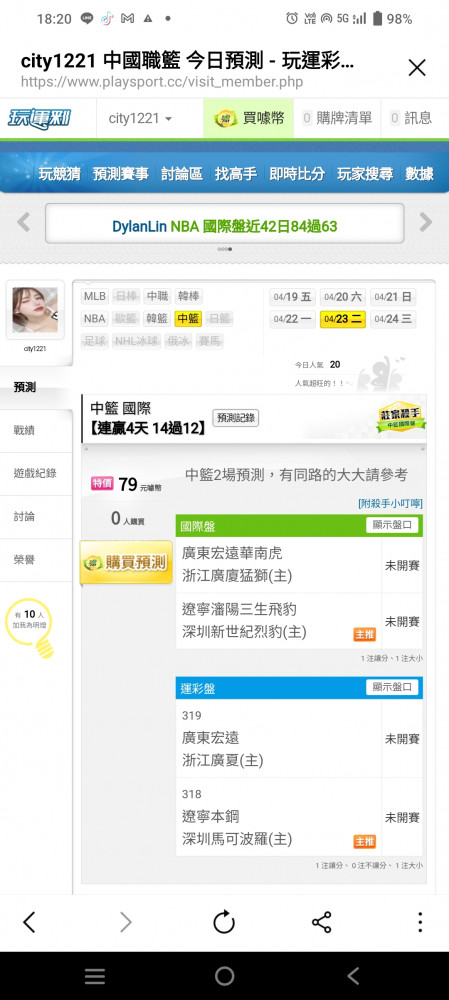Select the NBA league tab
This screenshot has width=449, height=1000.
click(x=94, y=319)
